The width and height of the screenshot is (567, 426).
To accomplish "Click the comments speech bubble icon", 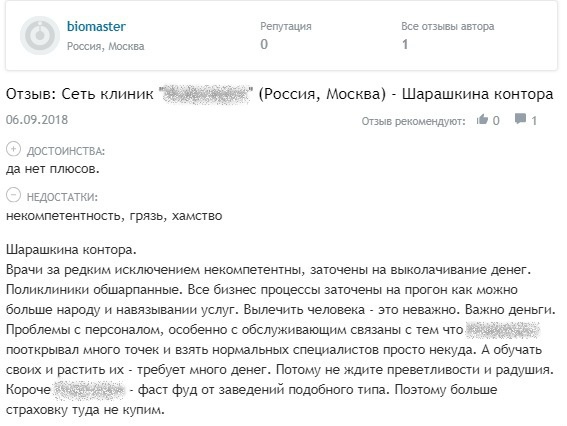I will (x=520, y=119).
